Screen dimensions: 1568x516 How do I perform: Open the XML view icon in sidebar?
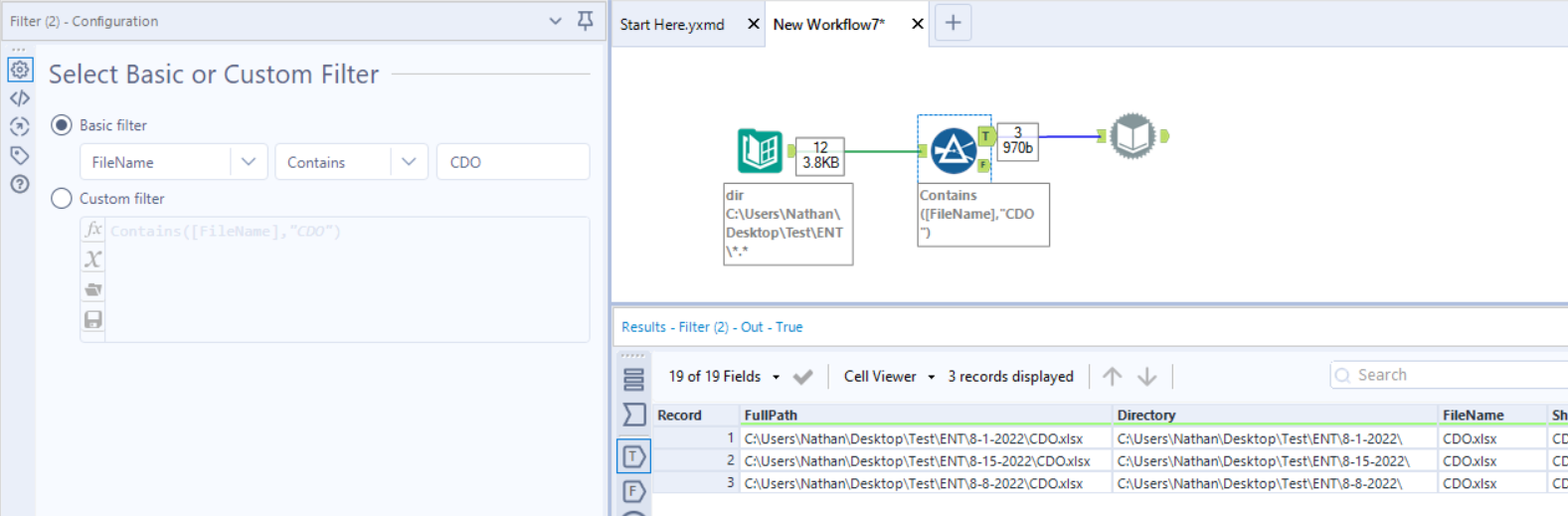(x=20, y=98)
